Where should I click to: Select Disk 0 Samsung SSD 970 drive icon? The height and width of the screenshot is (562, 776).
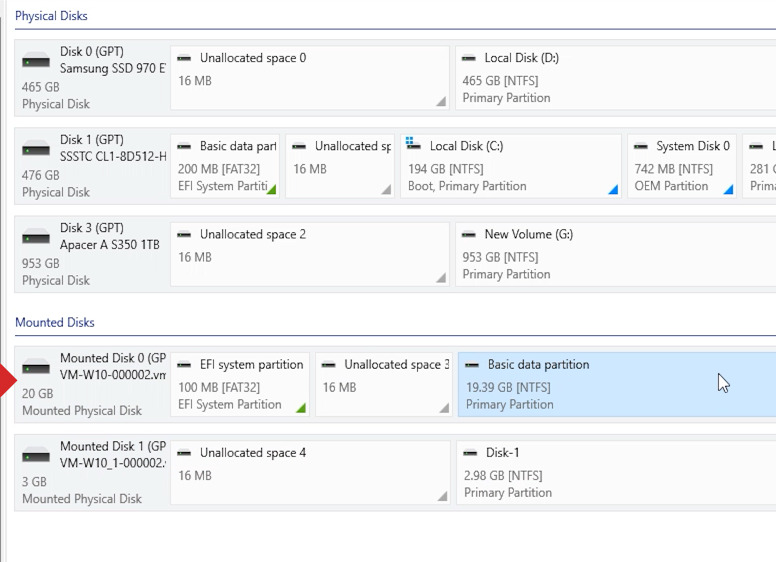(x=36, y=60)
